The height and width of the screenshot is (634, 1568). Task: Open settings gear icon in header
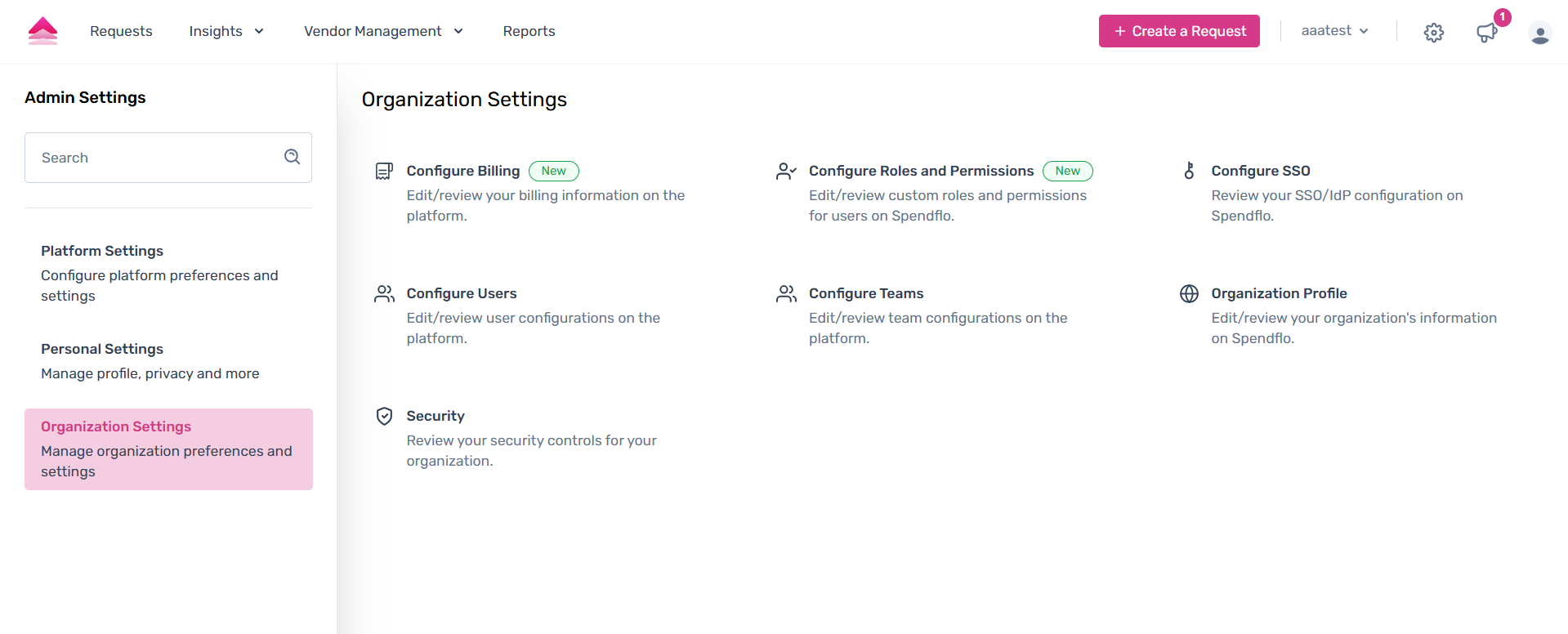pos(1433,33)
